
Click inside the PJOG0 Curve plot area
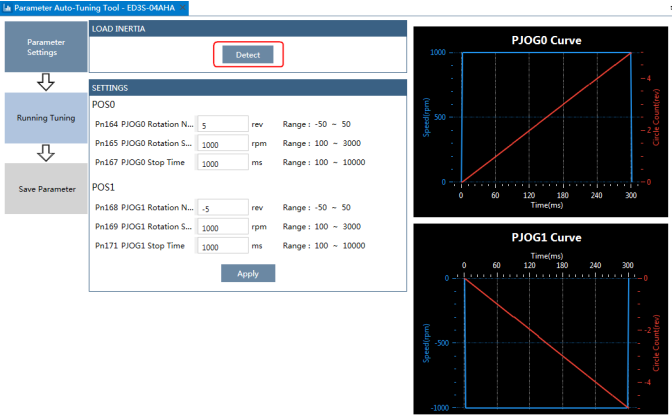coord(546,117)
